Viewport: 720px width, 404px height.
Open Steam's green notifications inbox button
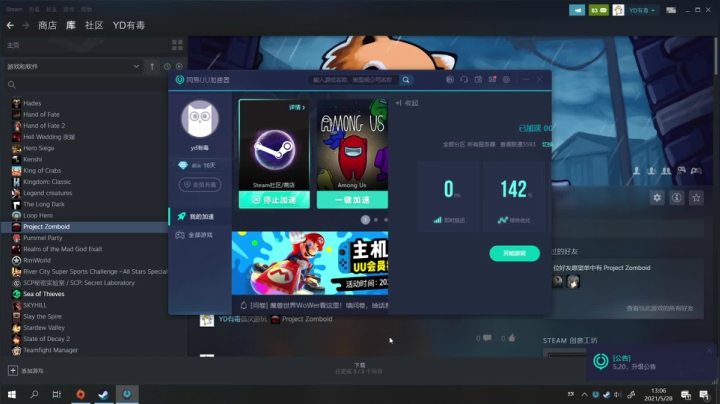click(x=598, y=10)
